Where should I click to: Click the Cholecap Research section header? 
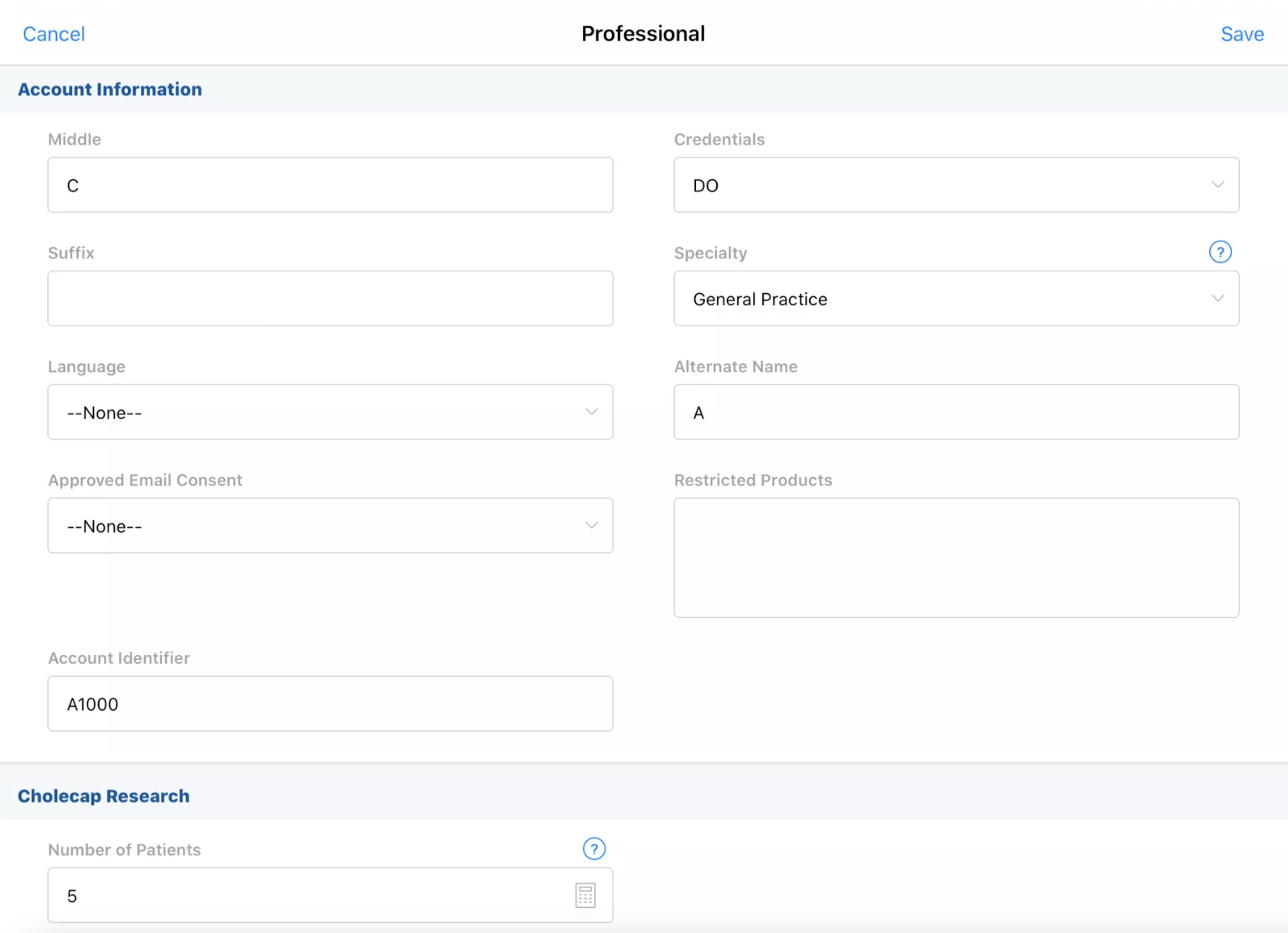[103, 796]
